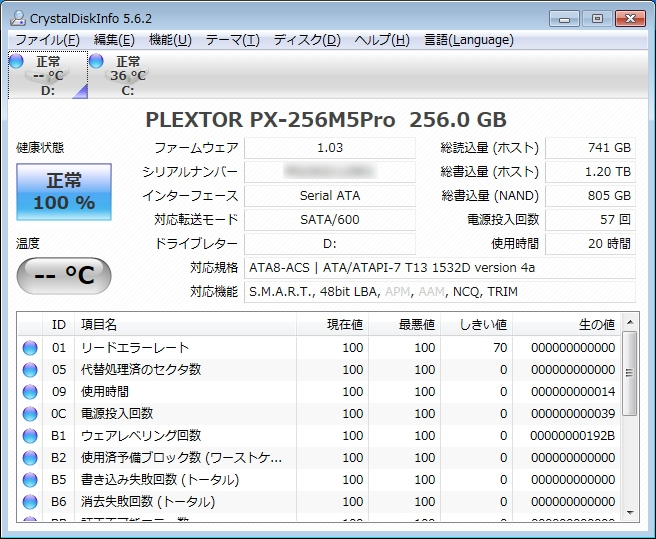Screen dimensions: 656x539
Task: Click status orb for 代替処理済のセクタ数 row
Action: pyautogui.click(x=30, y=370)
